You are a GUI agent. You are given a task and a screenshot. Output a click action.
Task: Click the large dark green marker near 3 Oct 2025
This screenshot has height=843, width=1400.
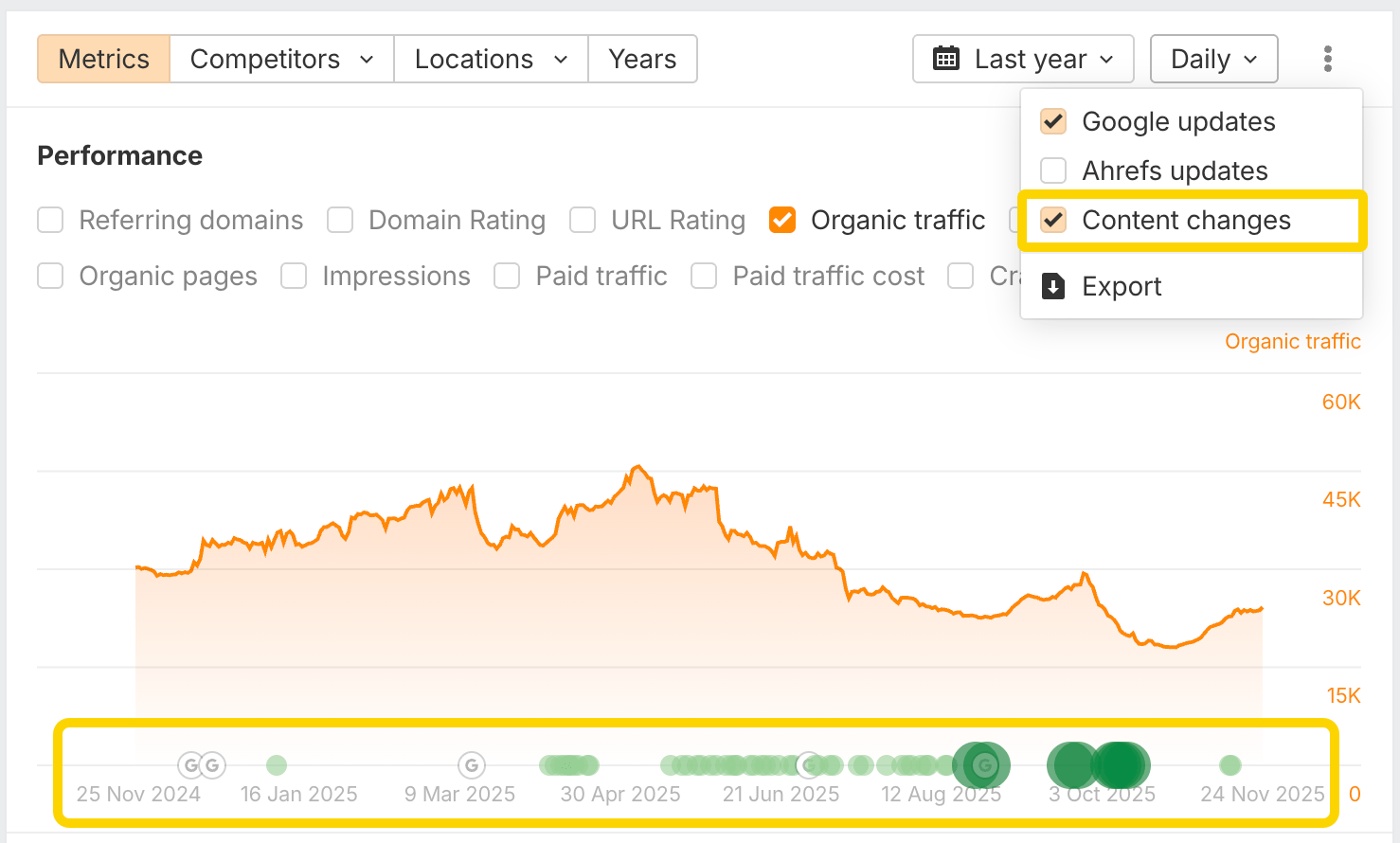pyautogui.click(x=1121, y=765)
